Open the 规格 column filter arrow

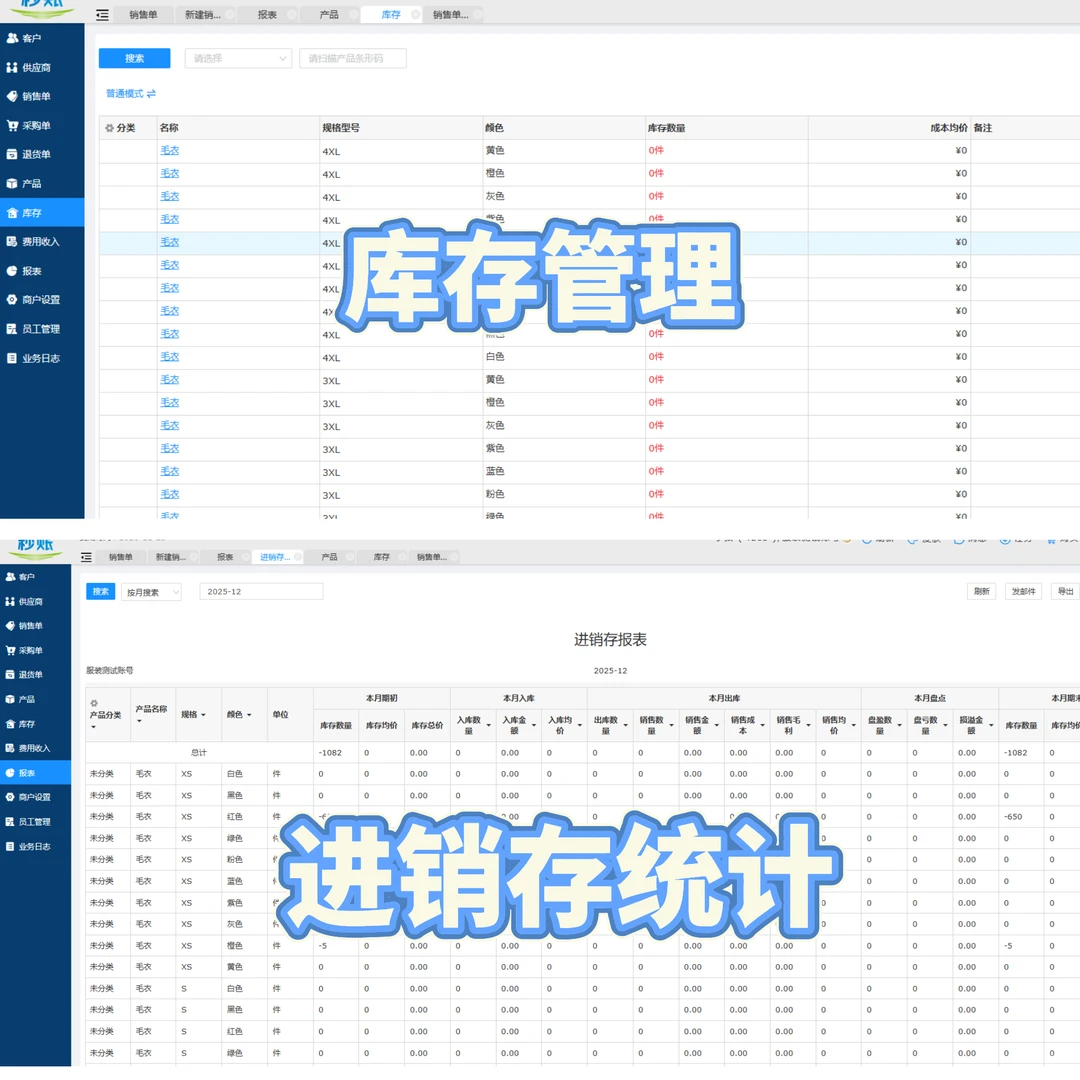203,715
